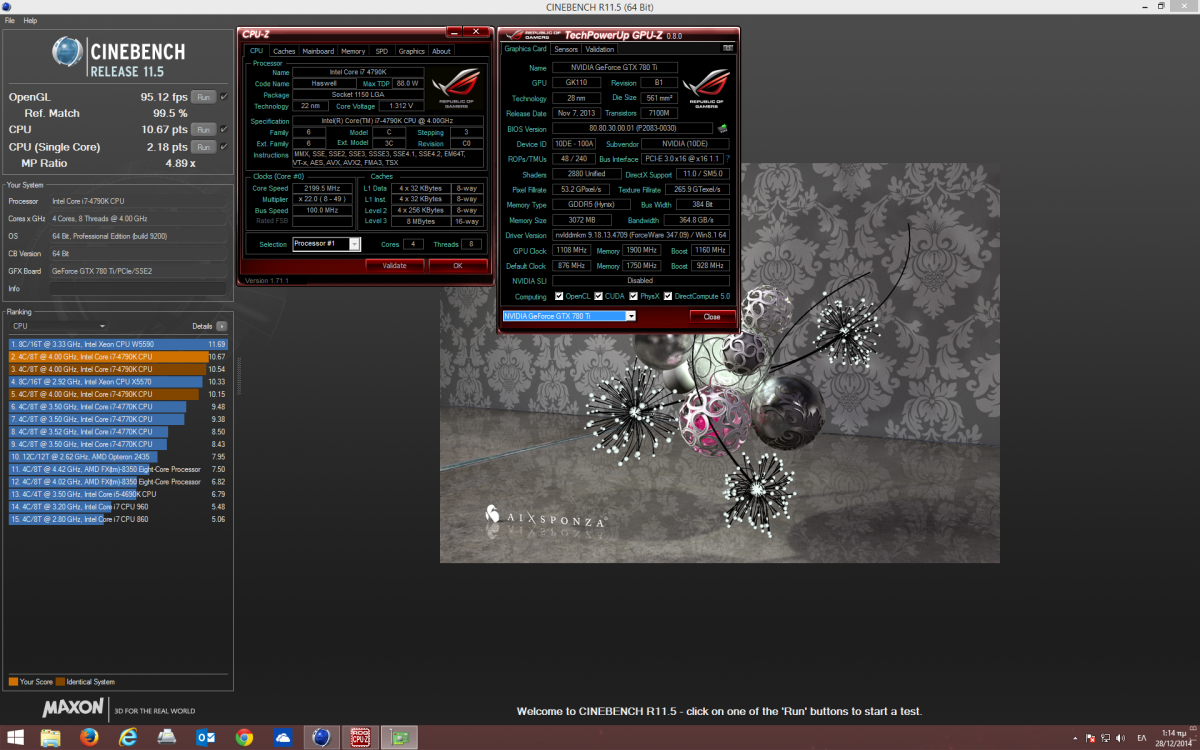Switch to CPU-Z via its taskbar icon
Image resolution: width=1200 pixels, height=750 pixels.
(x=361, y=737)
